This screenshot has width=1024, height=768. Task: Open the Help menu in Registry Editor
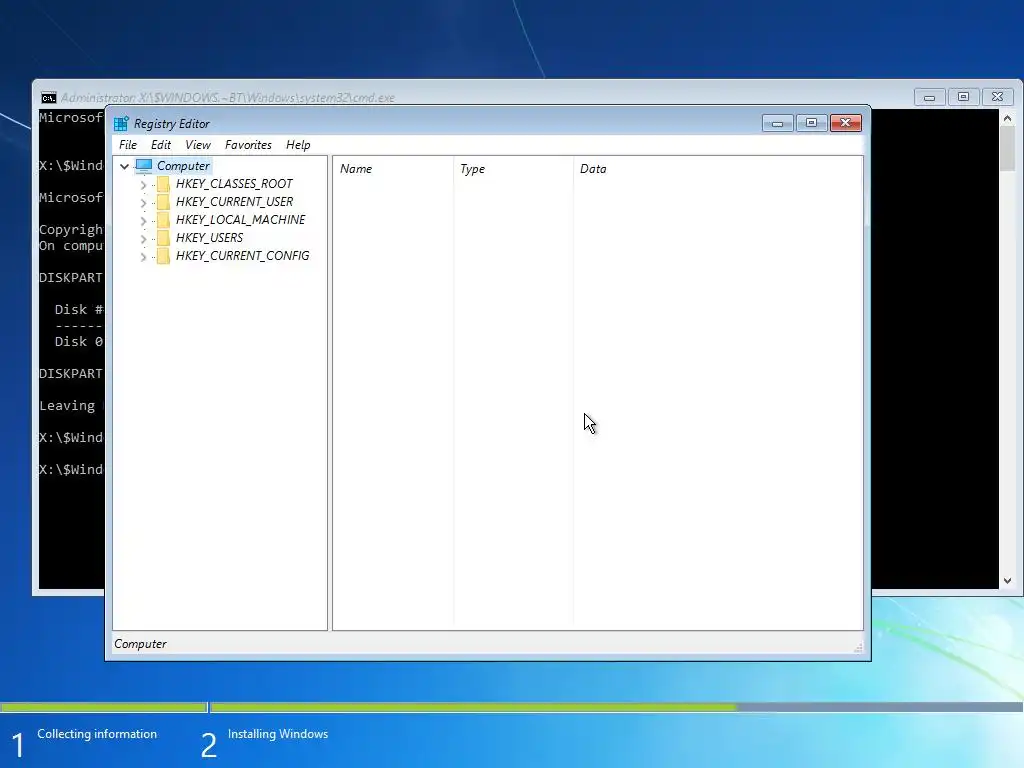[x=298, y=145]
